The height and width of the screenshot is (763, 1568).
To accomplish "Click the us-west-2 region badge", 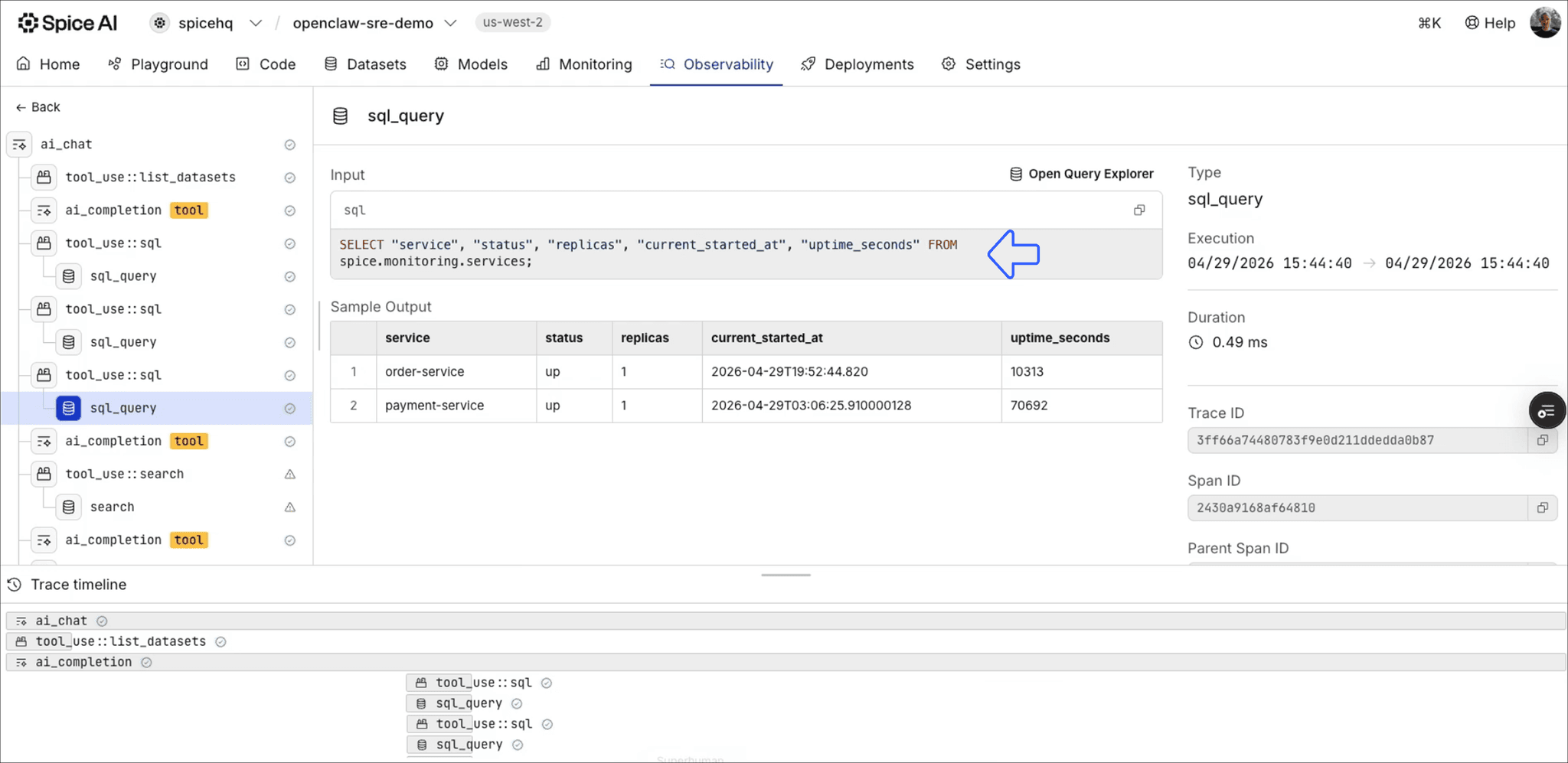I will click(x=512, y=22).
